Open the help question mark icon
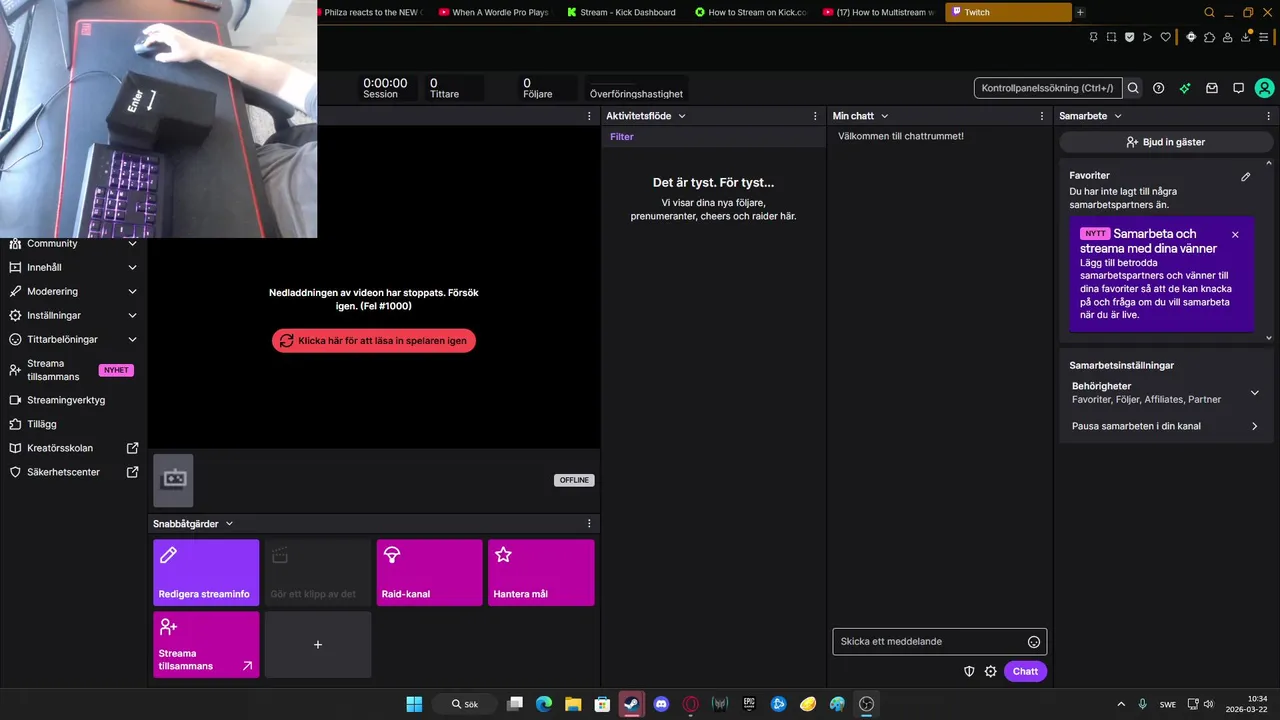 (1158, 88)
